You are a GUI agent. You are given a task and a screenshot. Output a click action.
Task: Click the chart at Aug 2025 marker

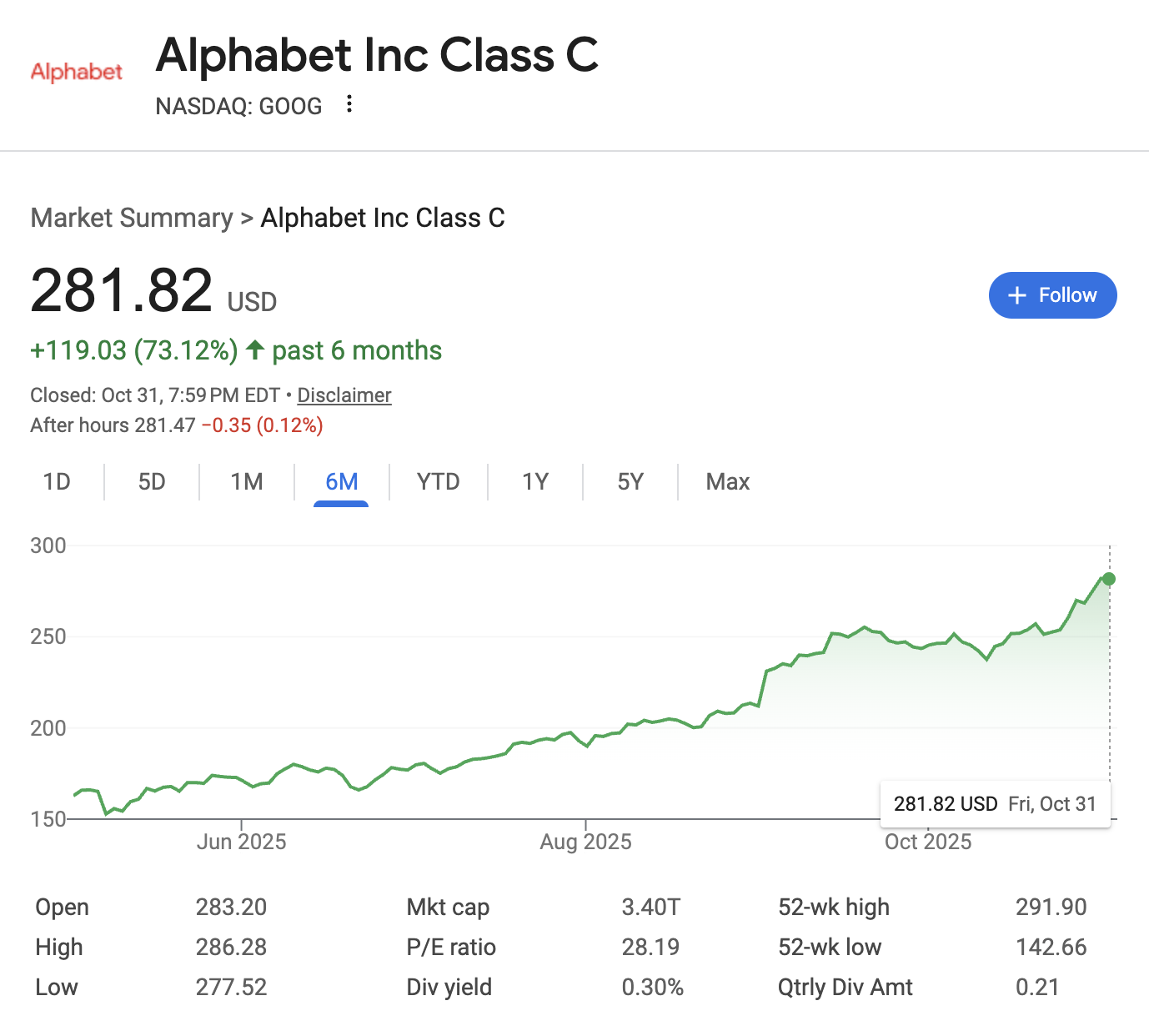[x=585, y=842]
